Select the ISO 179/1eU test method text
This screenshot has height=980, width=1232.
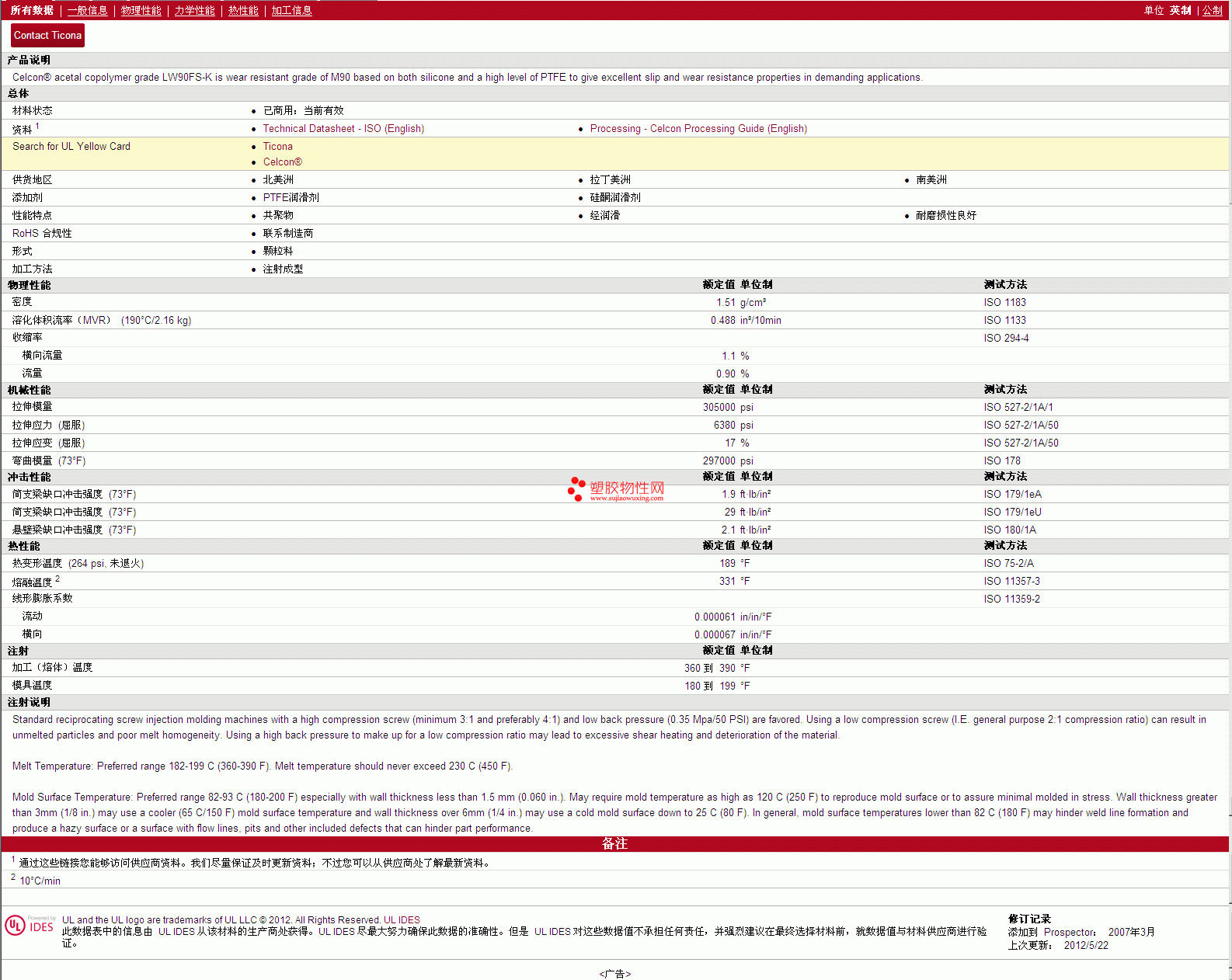[x=1013, y=513]
